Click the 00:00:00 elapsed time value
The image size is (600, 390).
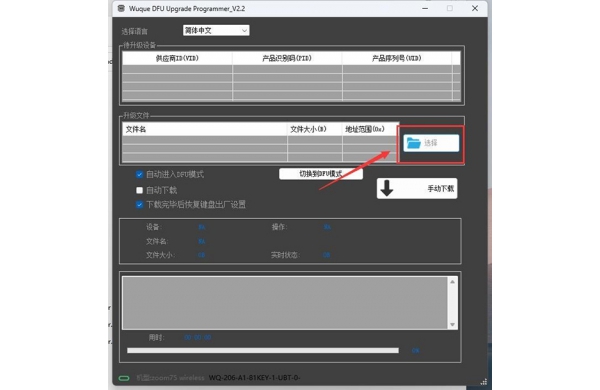coord(197,338)
